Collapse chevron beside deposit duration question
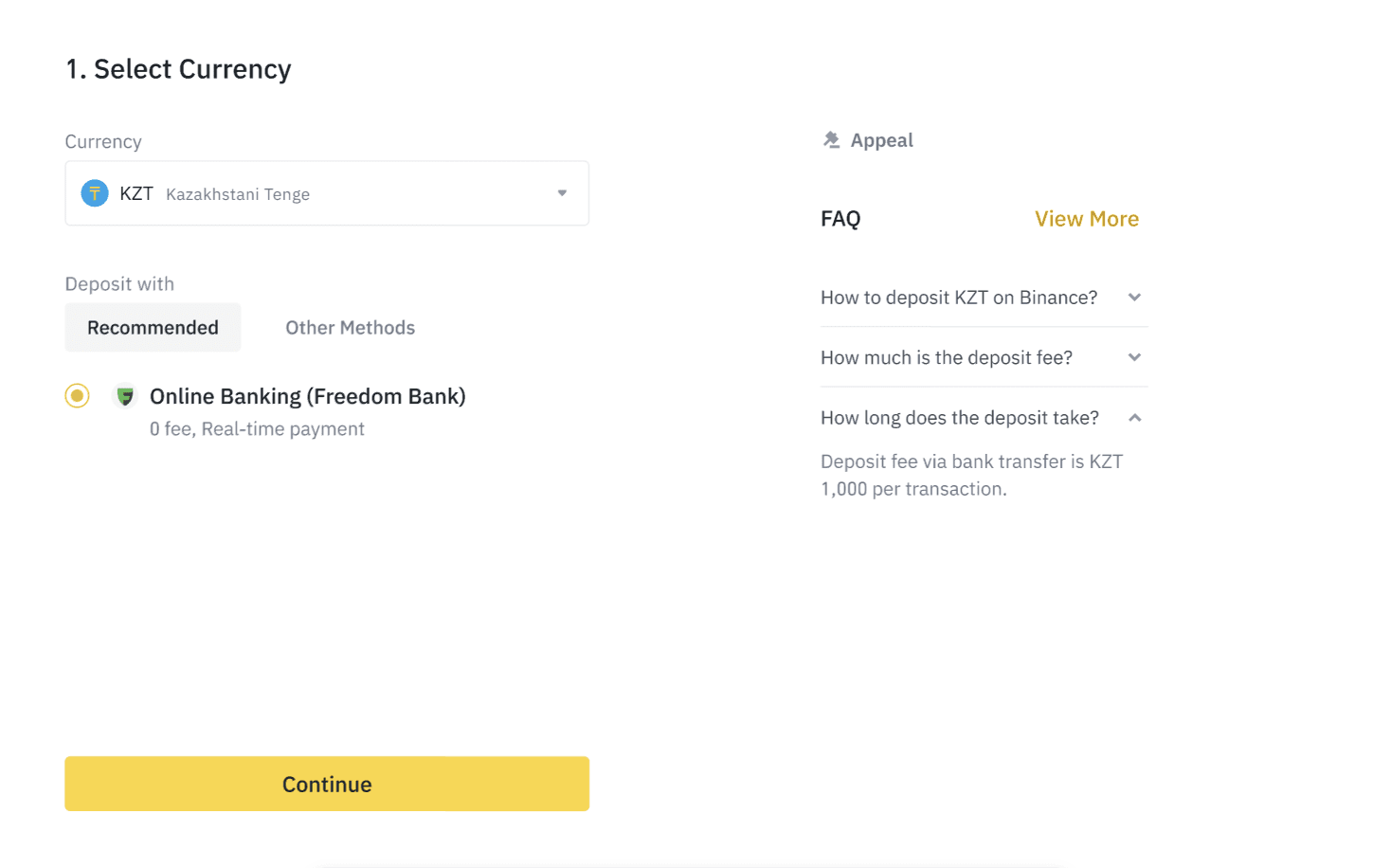 coord(1134,418)
